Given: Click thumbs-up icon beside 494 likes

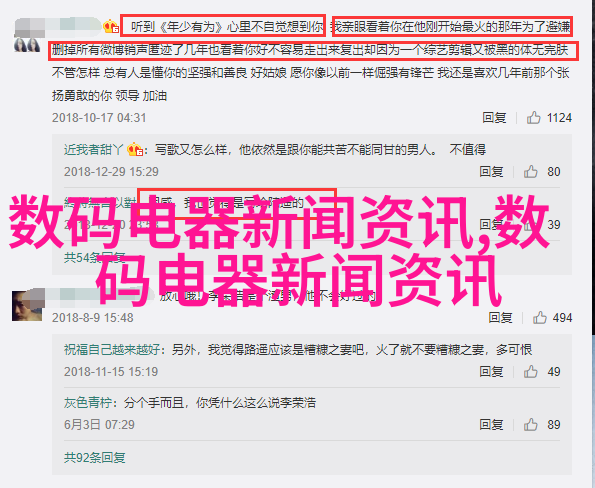Looking at the screenshot, I should 540,317.
